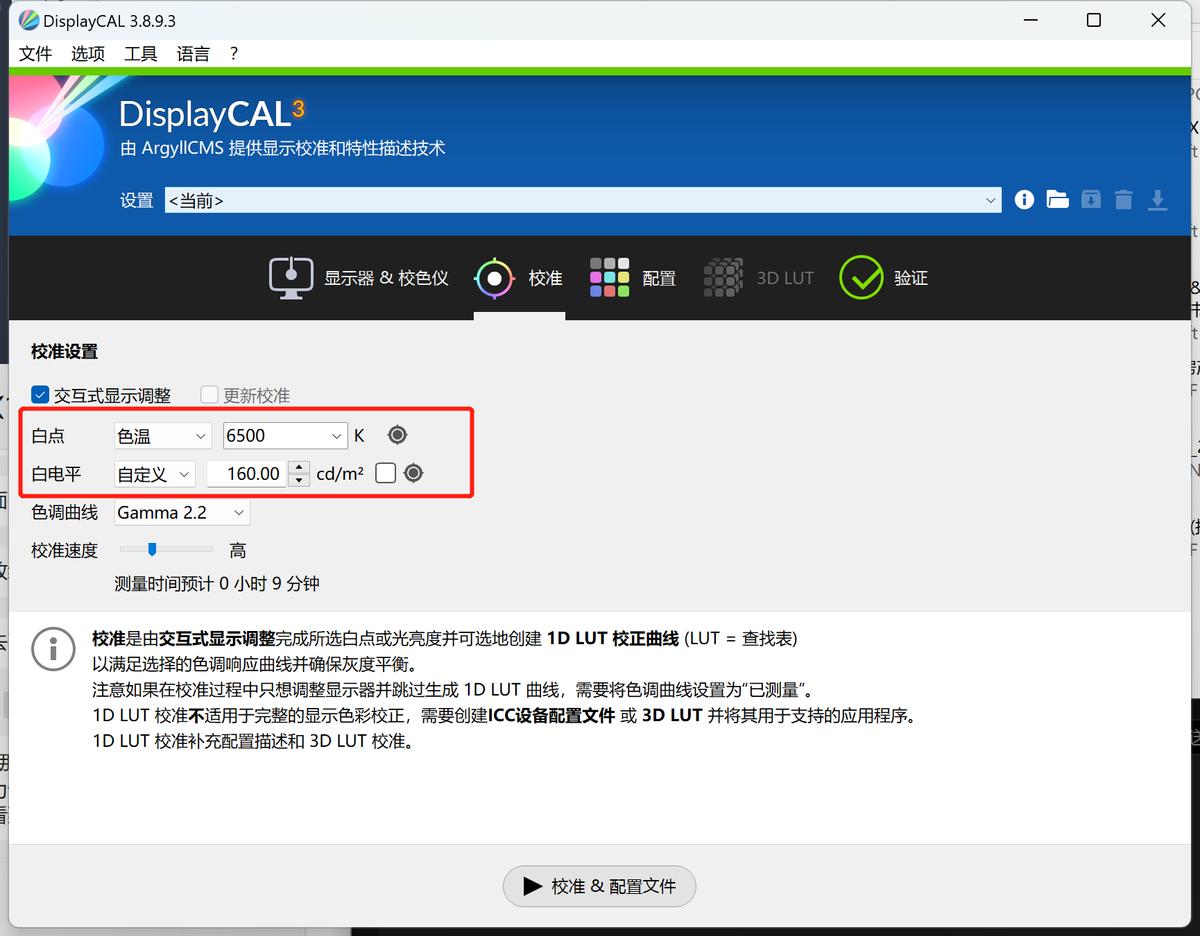Click the whitepoint measurement target icon
This screenshot has height=936, width=1200.
pyautogui.click(x=396, y=434)
